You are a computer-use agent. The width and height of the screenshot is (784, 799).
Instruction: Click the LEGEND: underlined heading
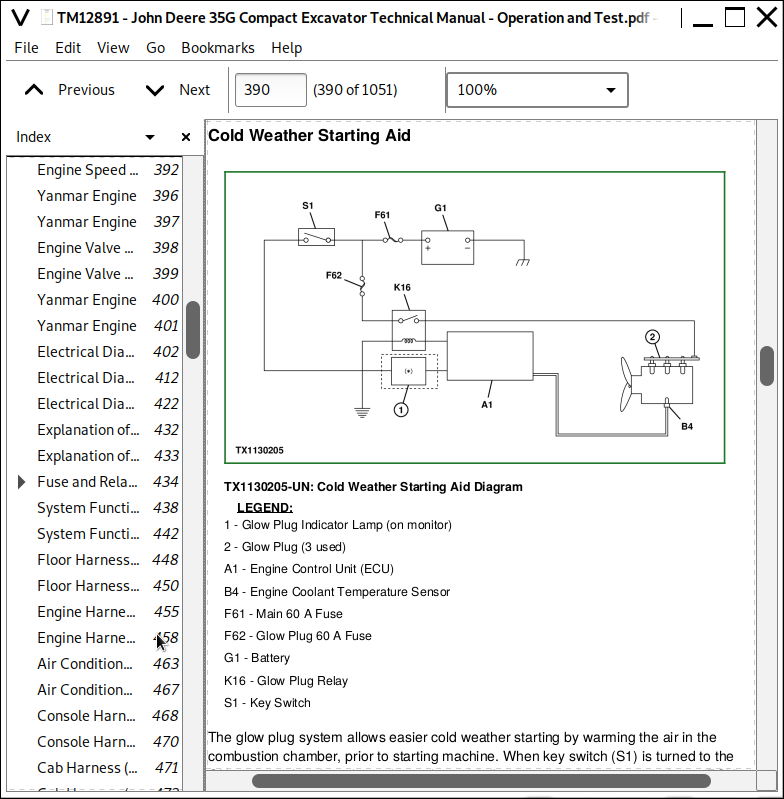click(265, 508)
